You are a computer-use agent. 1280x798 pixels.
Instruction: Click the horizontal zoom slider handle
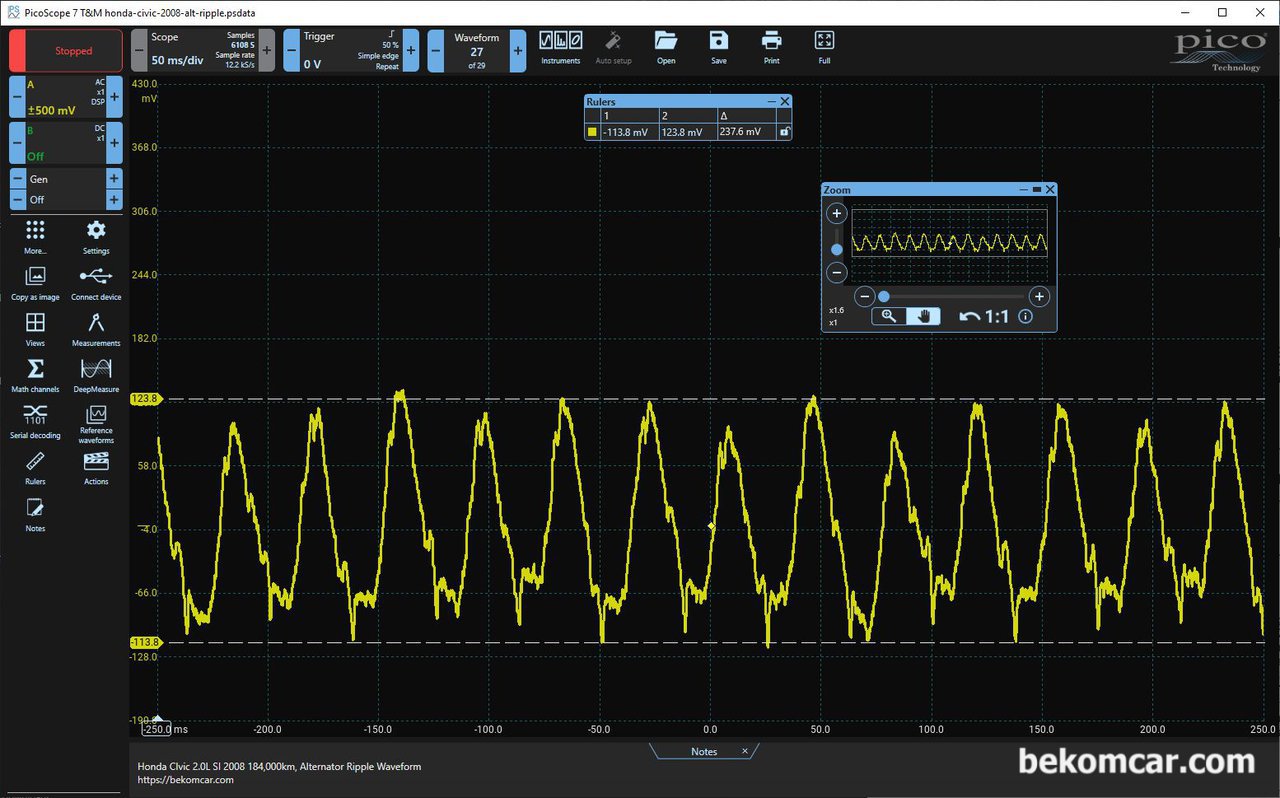(884, 296)
